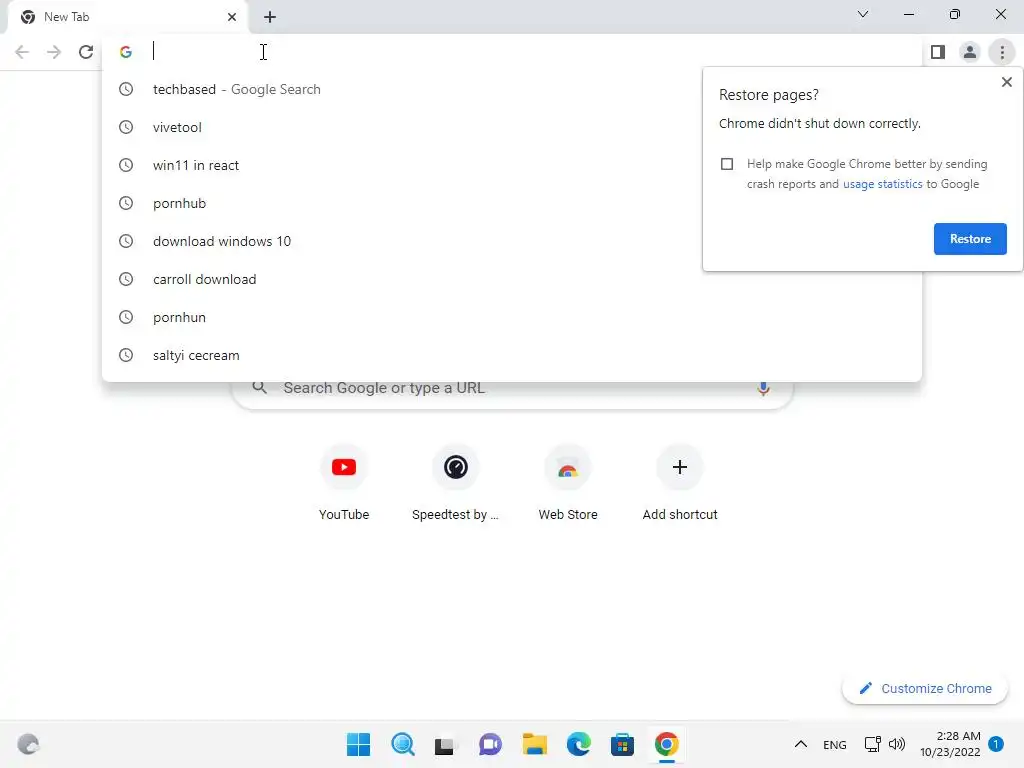
Task: Open the usage statistics link
Action: point(882,184)
